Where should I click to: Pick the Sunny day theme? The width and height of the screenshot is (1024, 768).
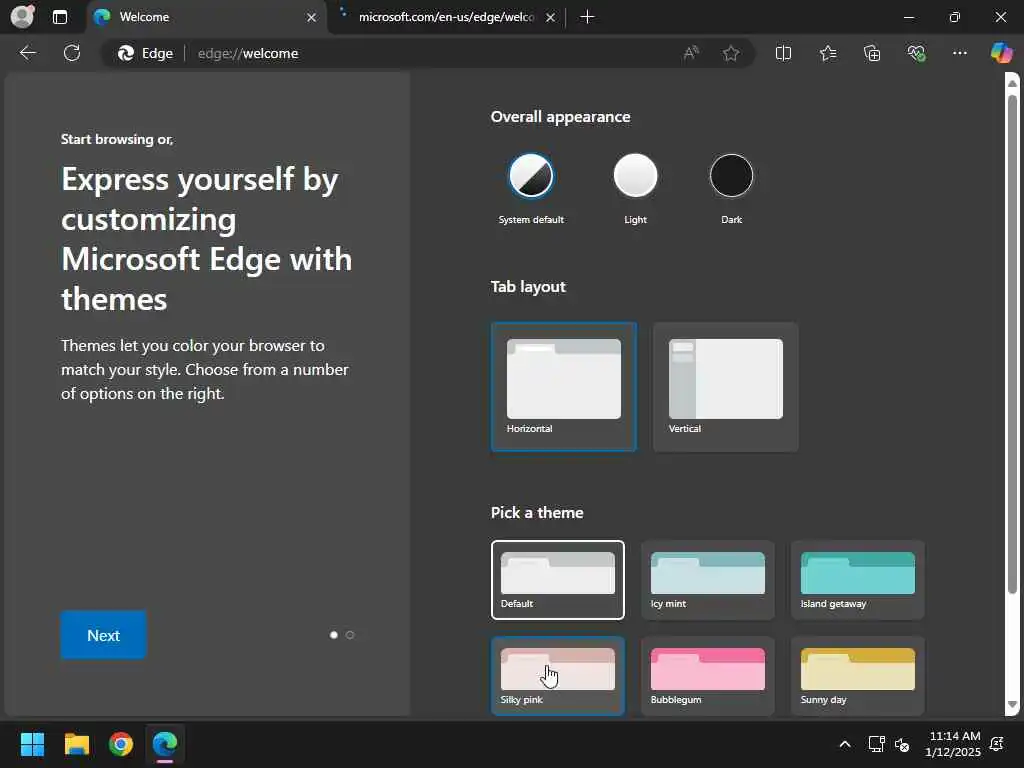(x=857, y=676)
